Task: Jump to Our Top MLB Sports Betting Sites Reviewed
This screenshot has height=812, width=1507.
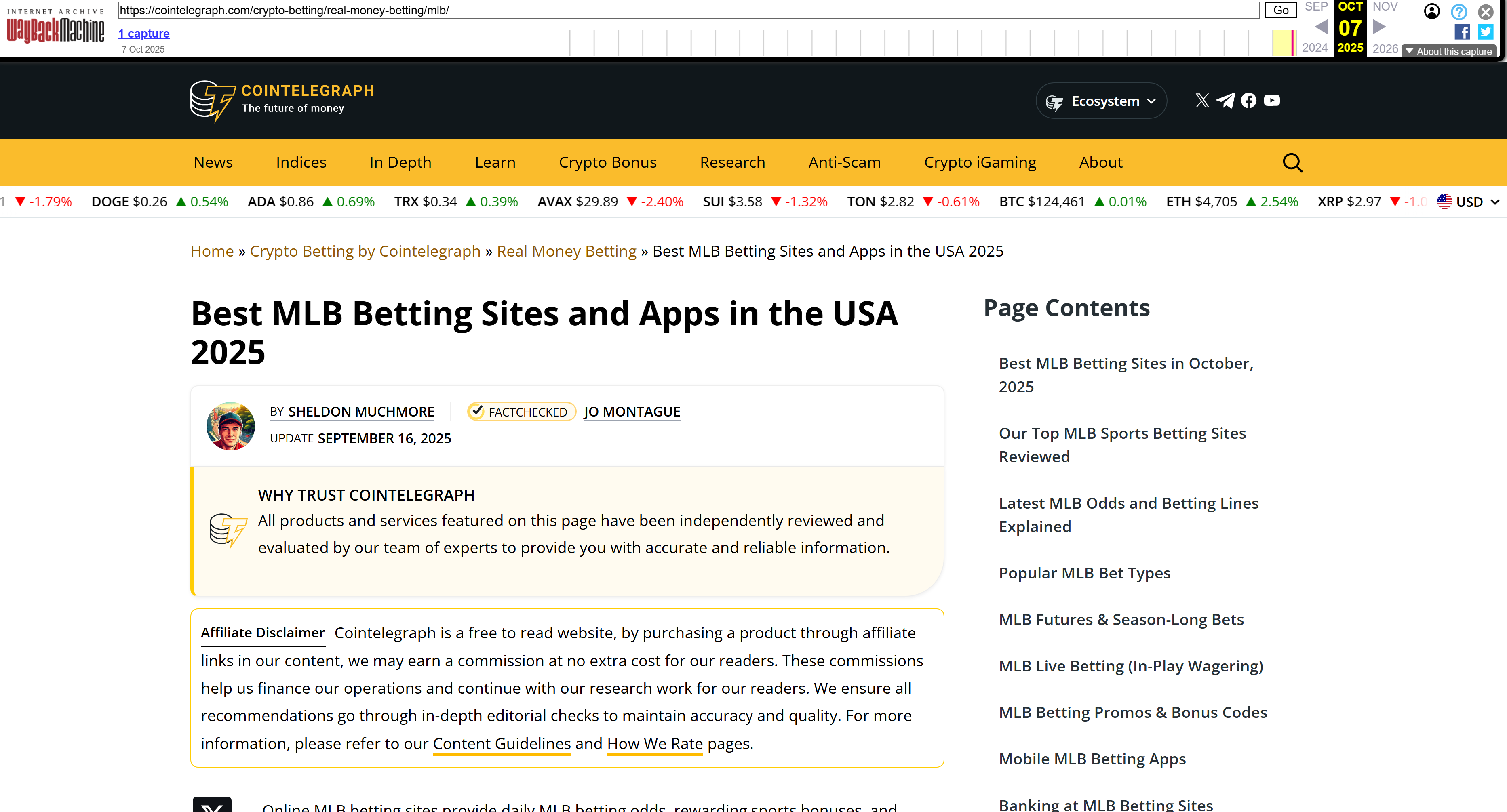Action: [1122, 445]
